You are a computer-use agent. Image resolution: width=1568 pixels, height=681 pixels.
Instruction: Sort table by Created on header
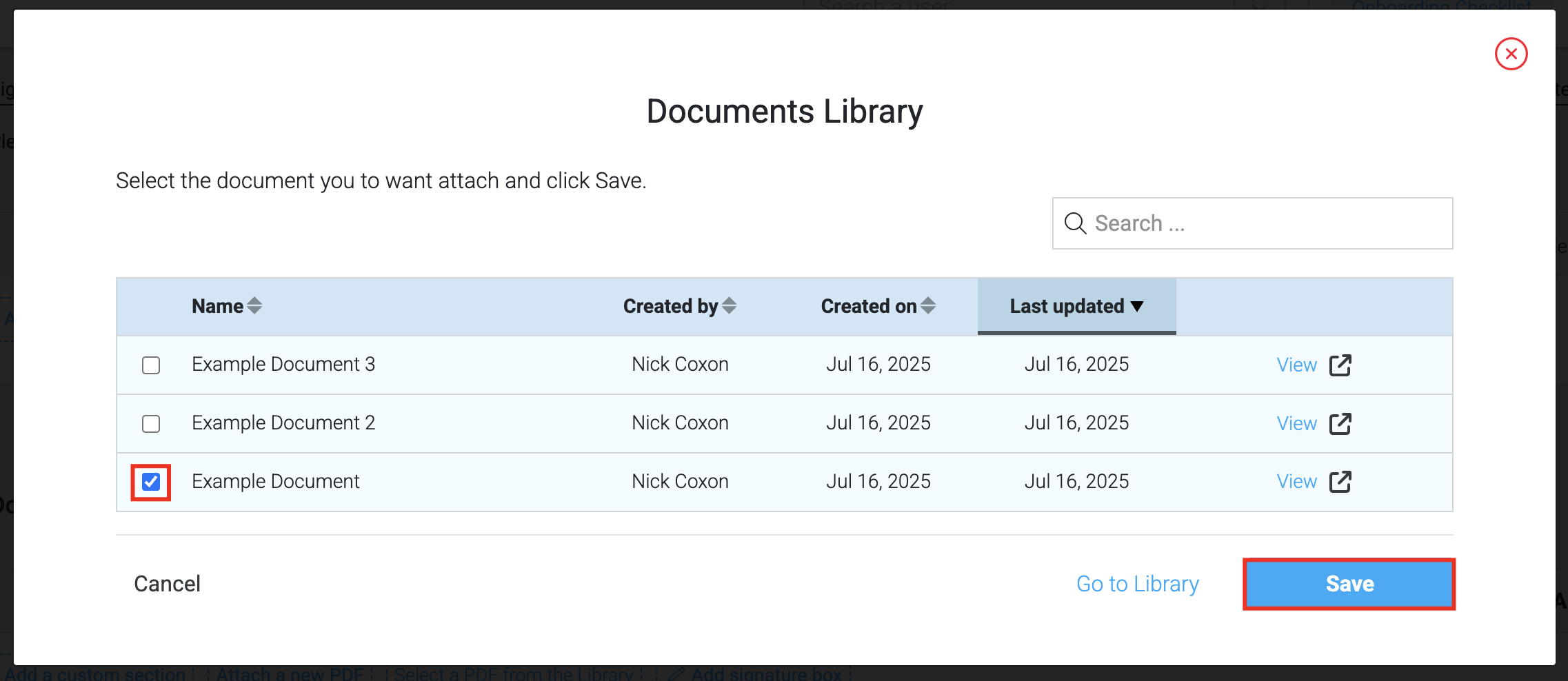(x=869, y=306)
